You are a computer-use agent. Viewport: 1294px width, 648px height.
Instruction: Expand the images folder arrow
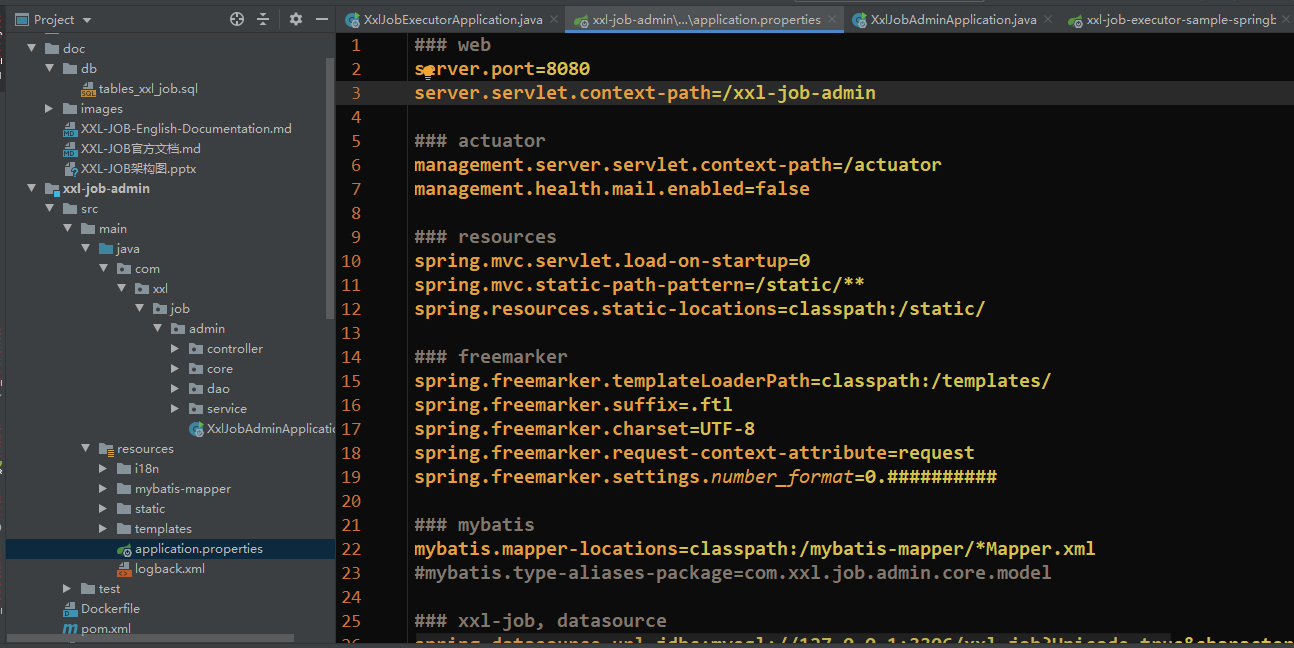point(49,109)
